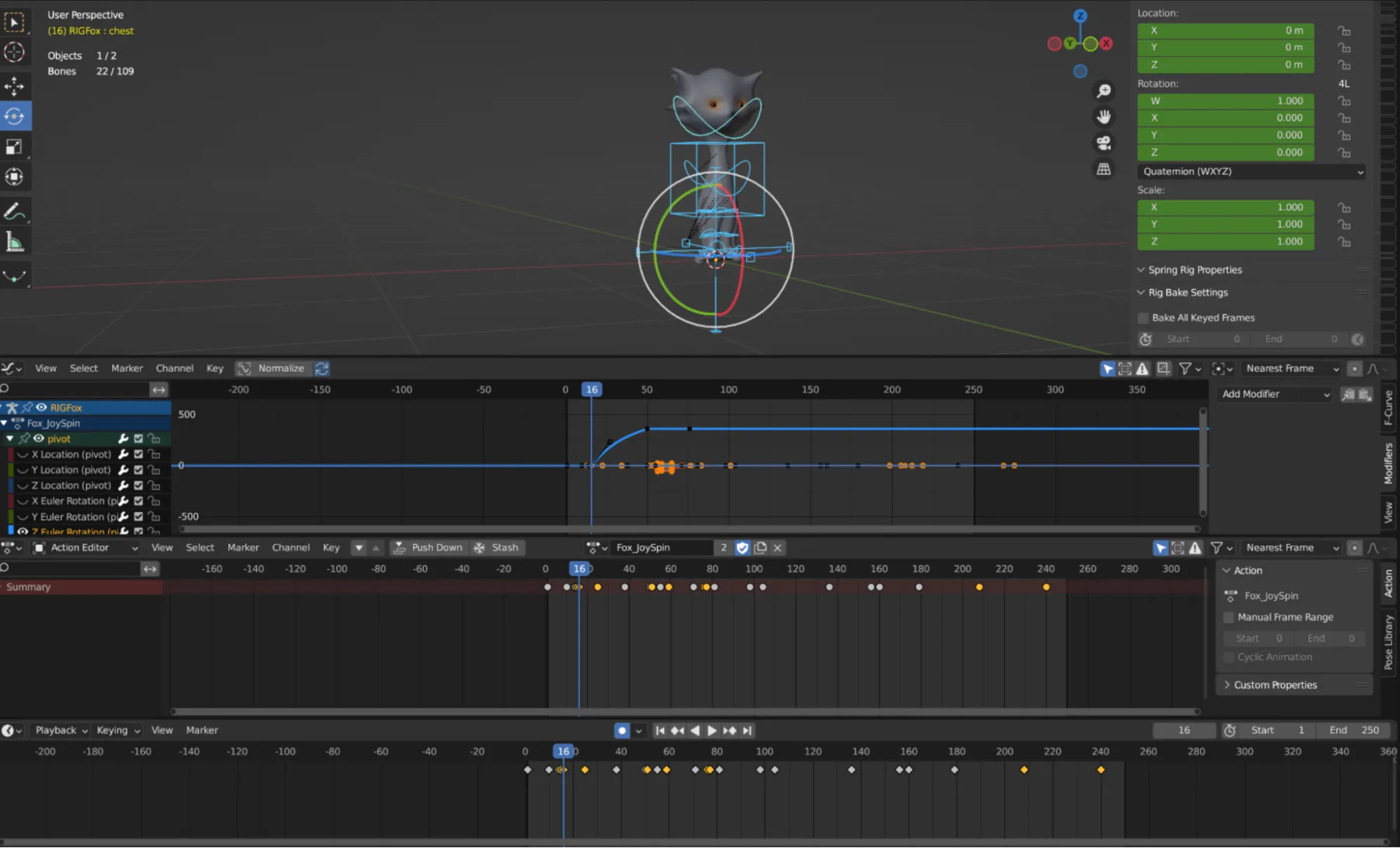Activate the 3D Cursor tool
The height and width of the screenshot is (848, 1400).
[14, 53]
